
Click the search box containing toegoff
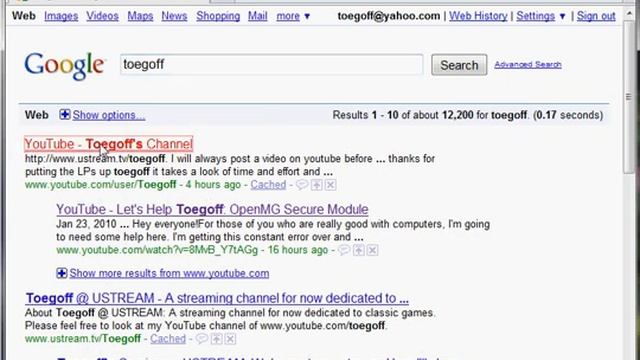[271, 64]
